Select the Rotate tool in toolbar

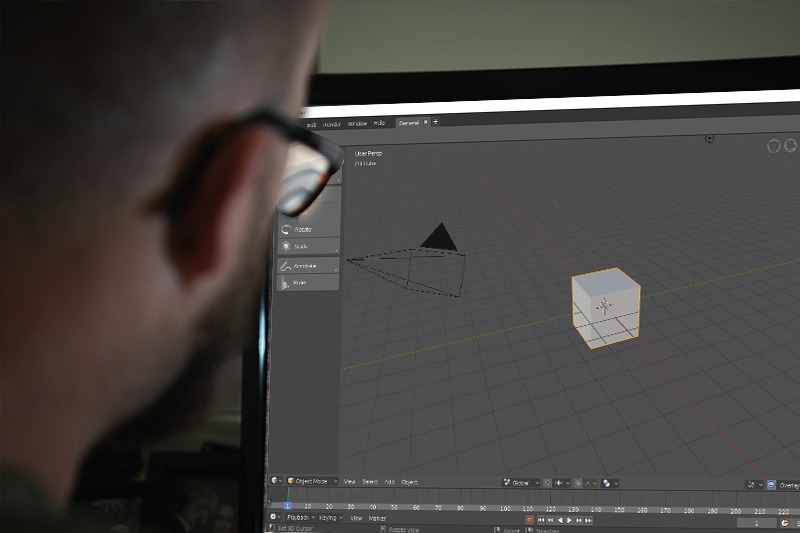coord(305,229)
